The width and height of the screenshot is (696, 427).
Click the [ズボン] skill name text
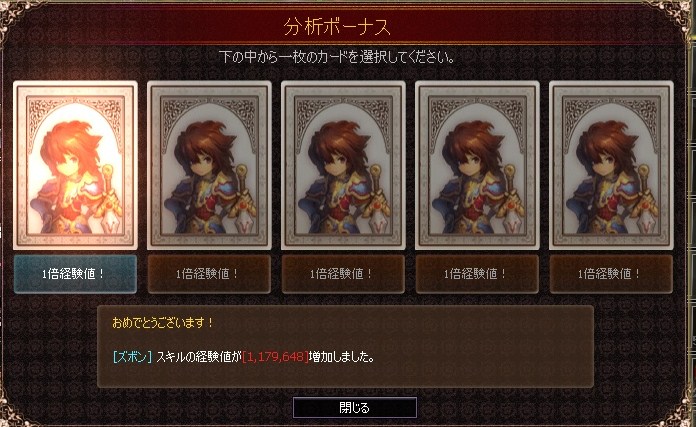(x=132, y=356)
